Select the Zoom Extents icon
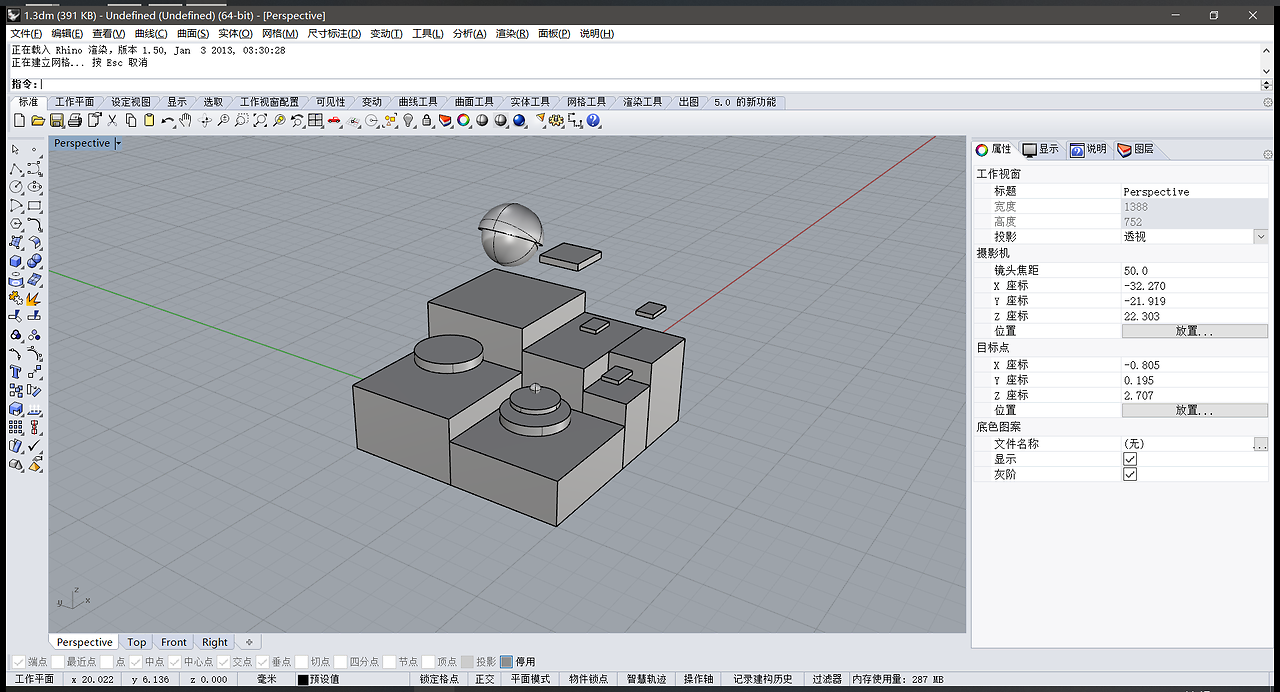 pyautogui.click(x=260, y=120)
